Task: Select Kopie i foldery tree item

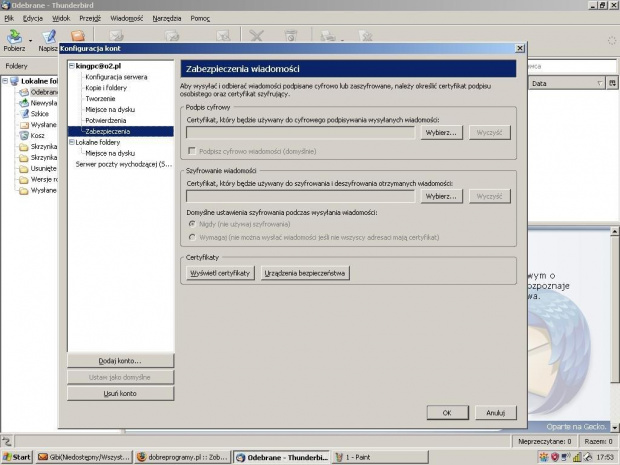Action: 106,88
